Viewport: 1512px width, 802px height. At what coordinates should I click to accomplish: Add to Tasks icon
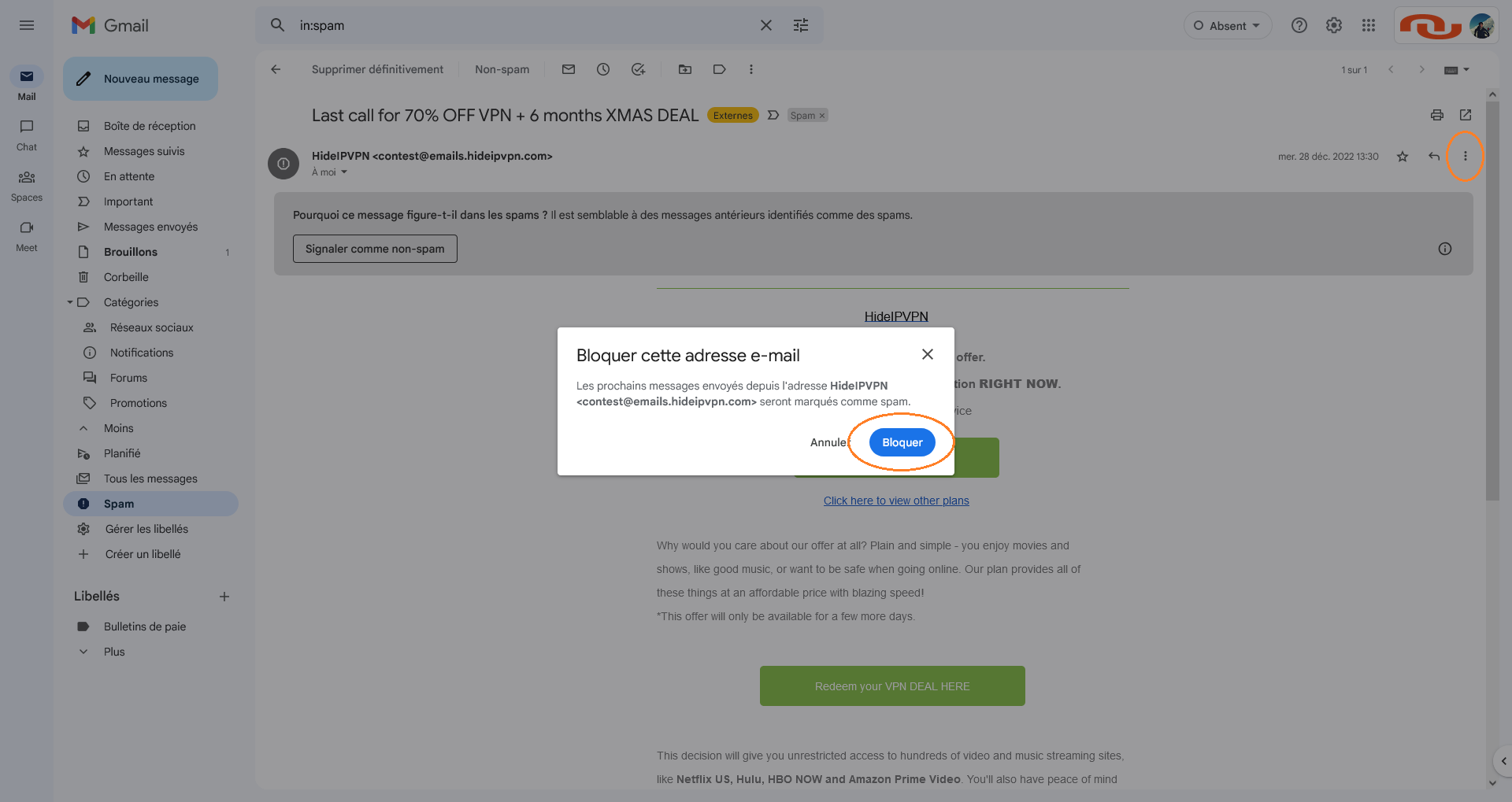[638, 69]
